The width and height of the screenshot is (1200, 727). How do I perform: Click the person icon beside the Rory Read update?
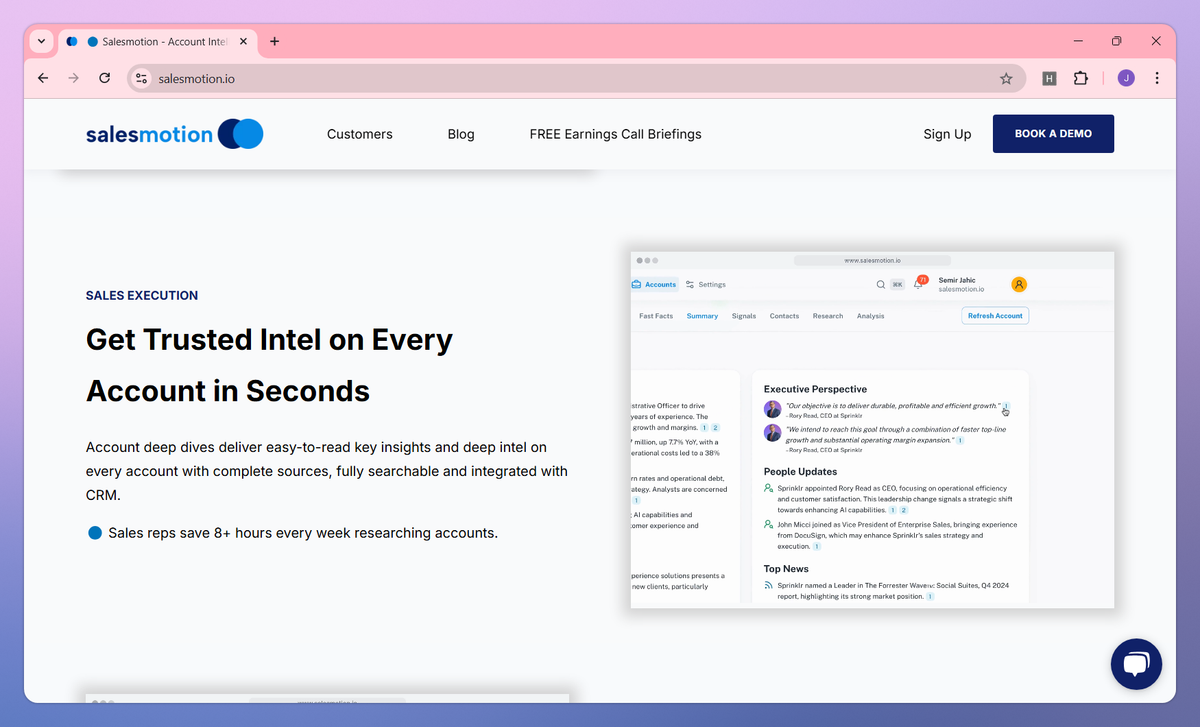coord(768,487)
